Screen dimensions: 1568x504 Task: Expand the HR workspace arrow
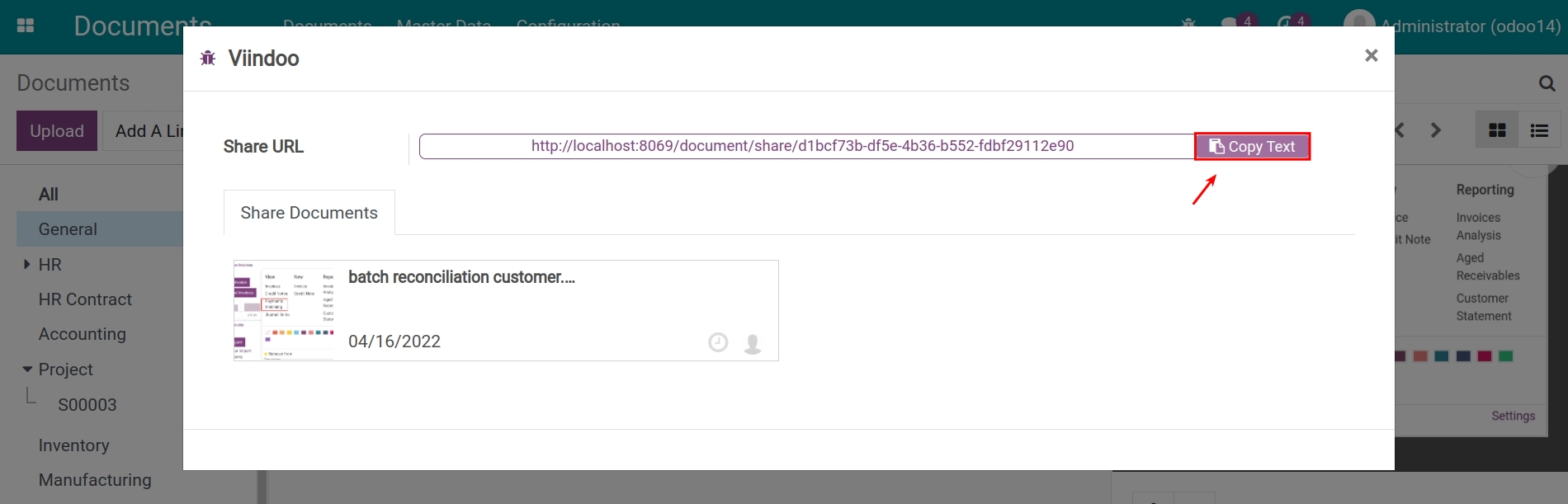(x=27, y=264)
